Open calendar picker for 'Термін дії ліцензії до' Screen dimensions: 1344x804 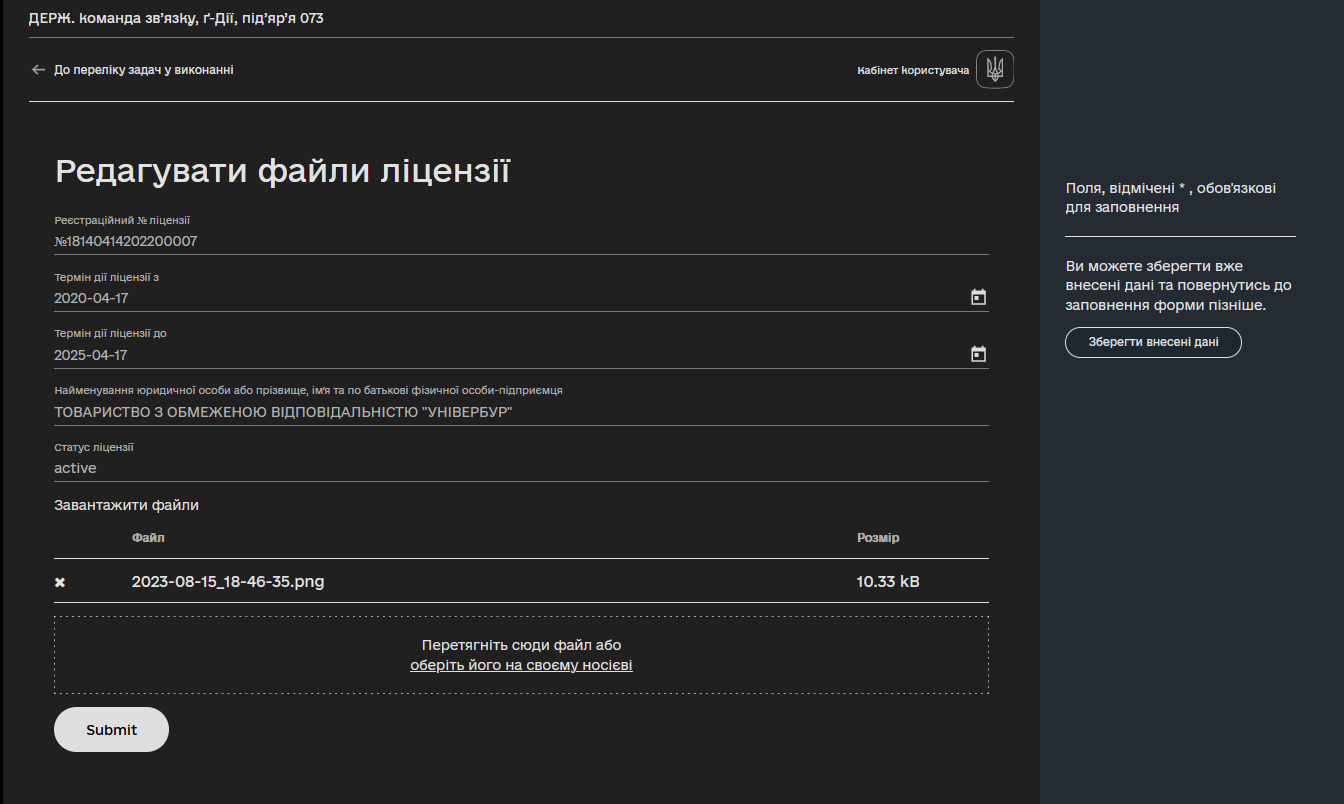(978, 354)
